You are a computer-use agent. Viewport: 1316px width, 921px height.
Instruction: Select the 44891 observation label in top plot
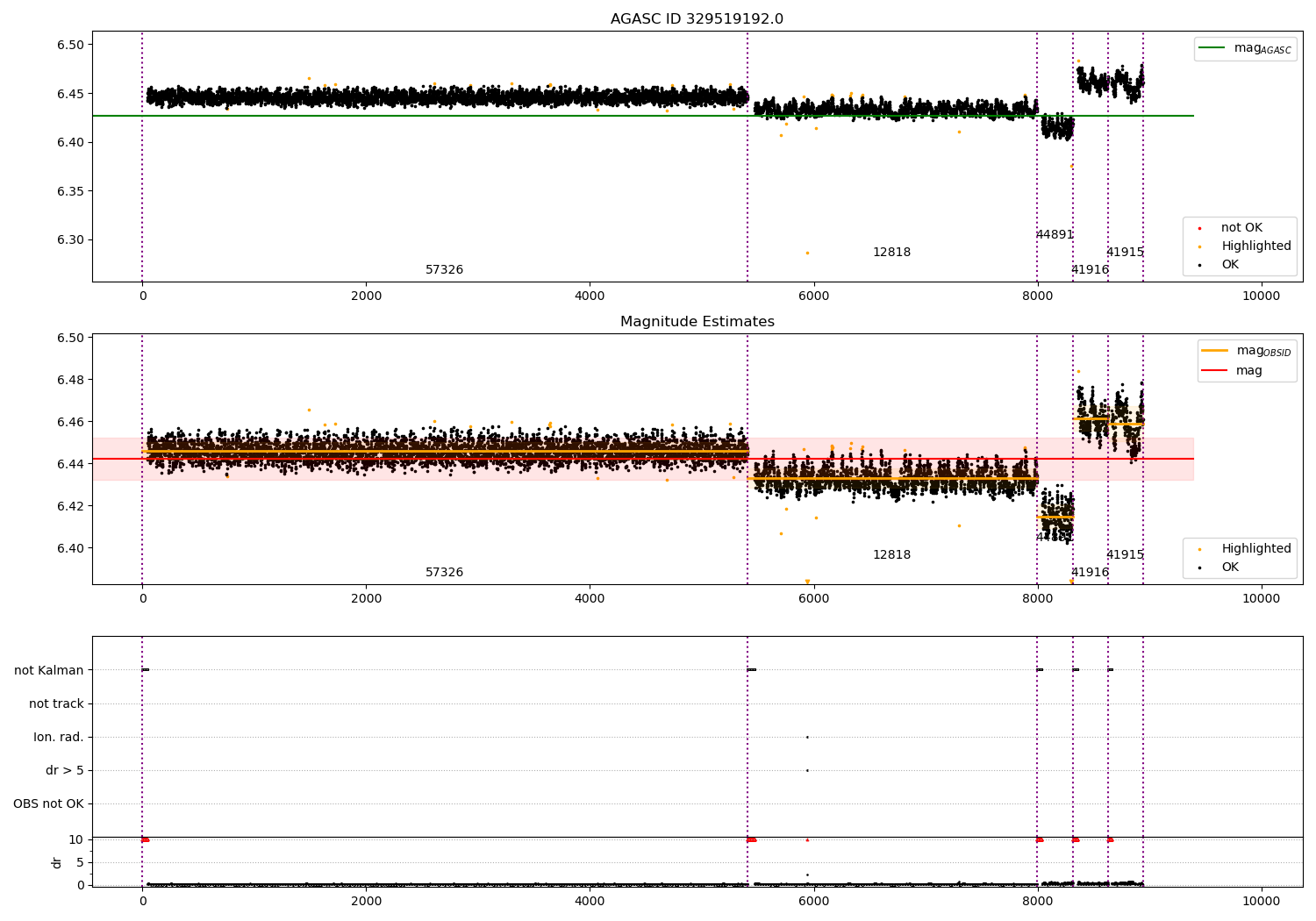(x=1055, y=235)
